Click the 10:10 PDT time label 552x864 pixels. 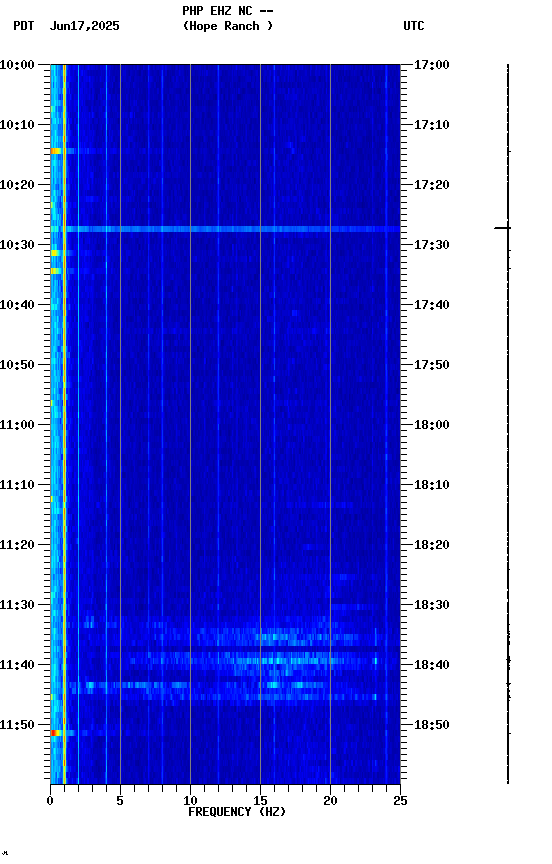pos(17,125)
